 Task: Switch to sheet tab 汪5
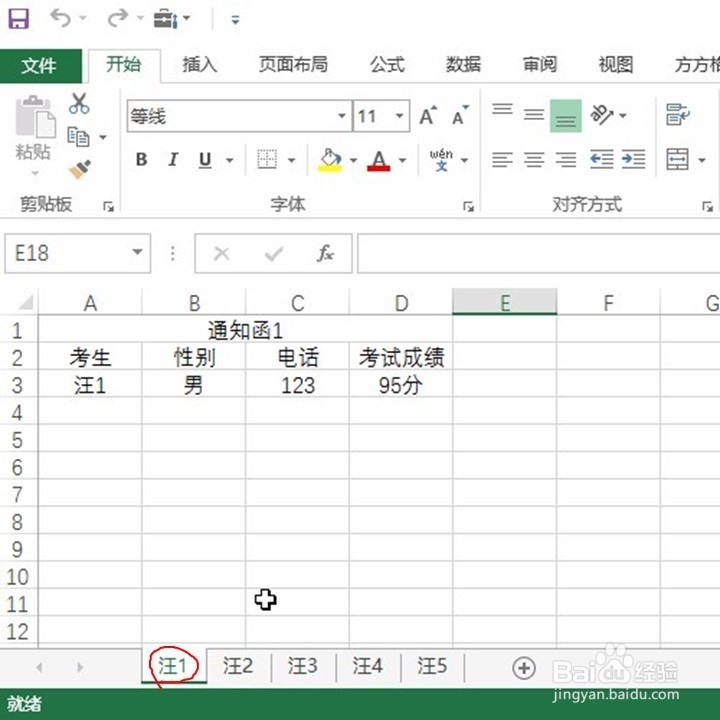point(432,666)
